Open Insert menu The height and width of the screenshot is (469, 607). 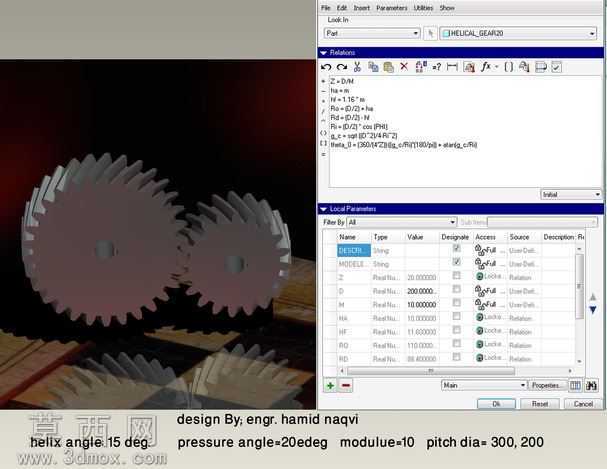coord(362,8)
